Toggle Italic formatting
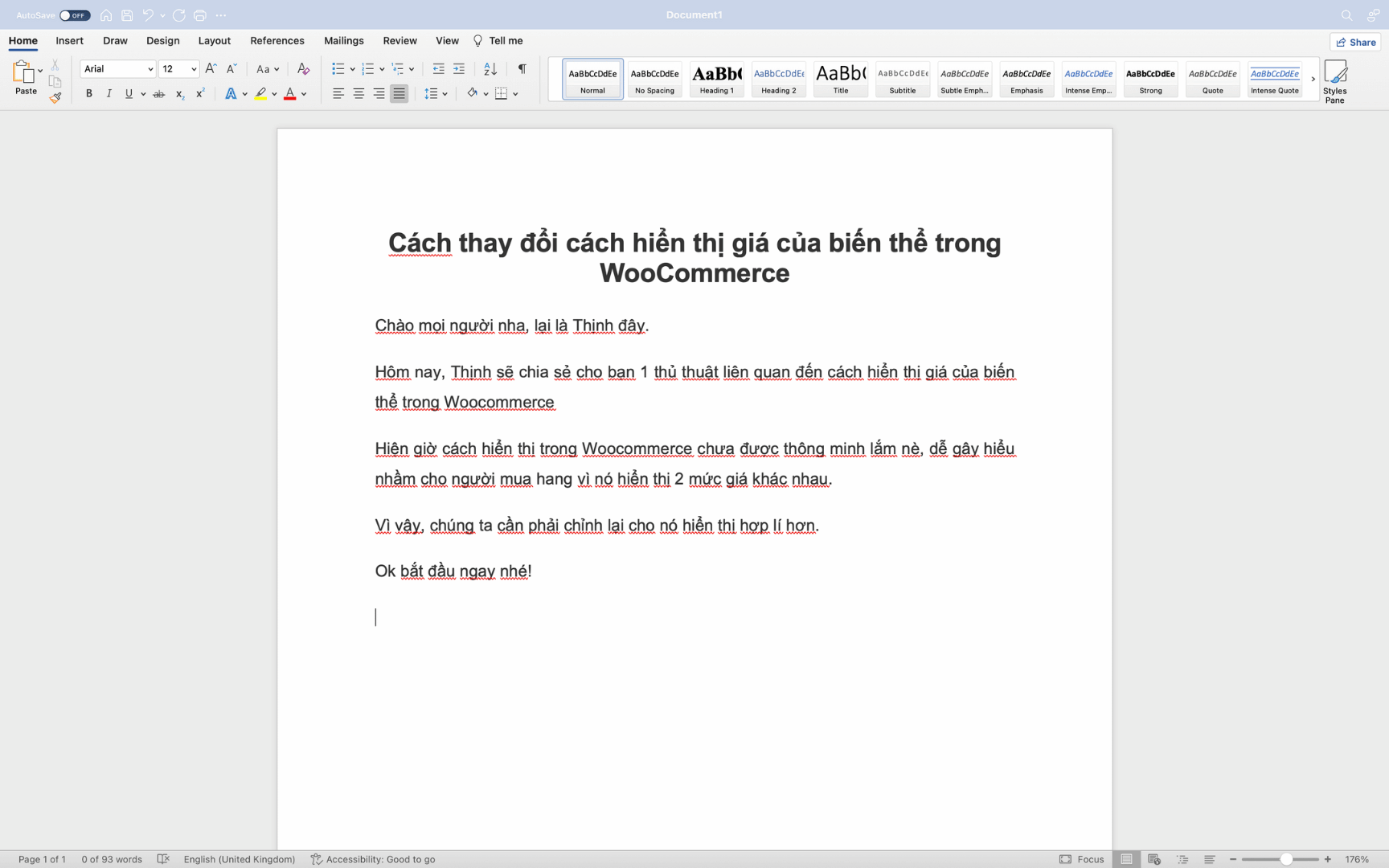1389x868 pixels. click(x=109, y=94)
